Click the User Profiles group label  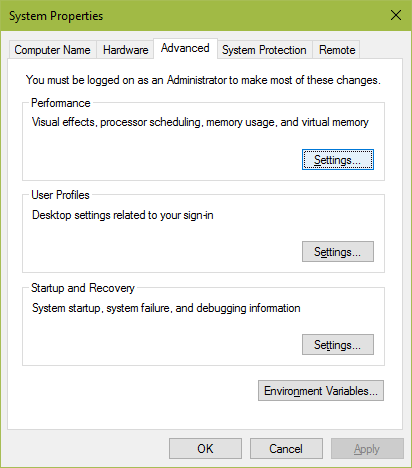pyautogui.click(x=60, y=195)
